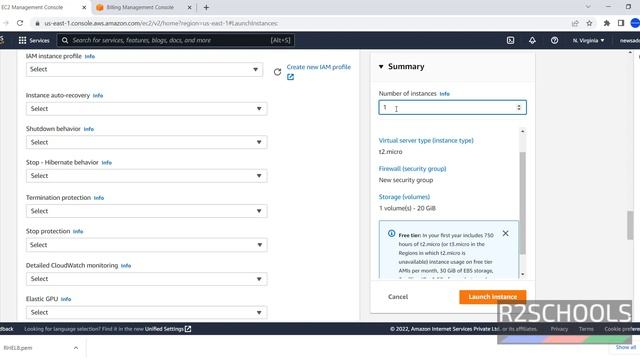640x360 pixels.
Task: Click the Launch instance button
Action: coord(493,297)
